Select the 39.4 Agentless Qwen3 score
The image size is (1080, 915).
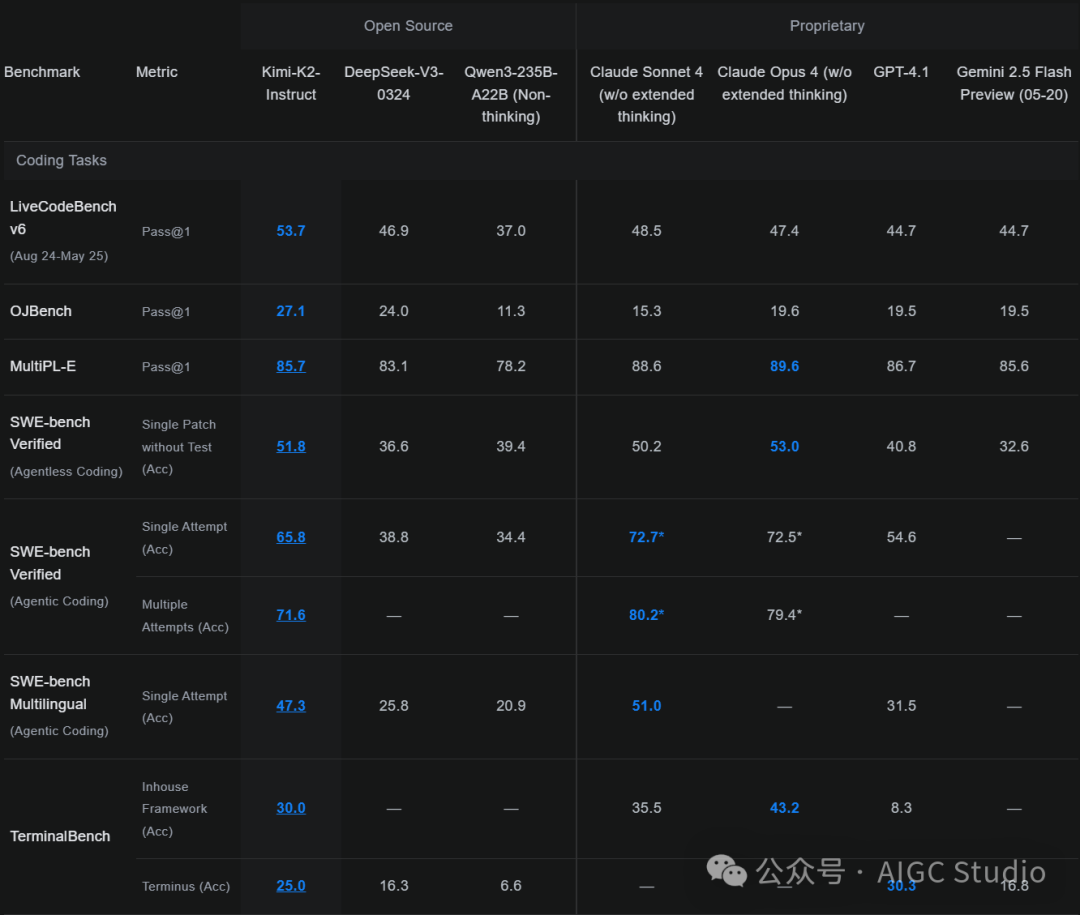510,446
